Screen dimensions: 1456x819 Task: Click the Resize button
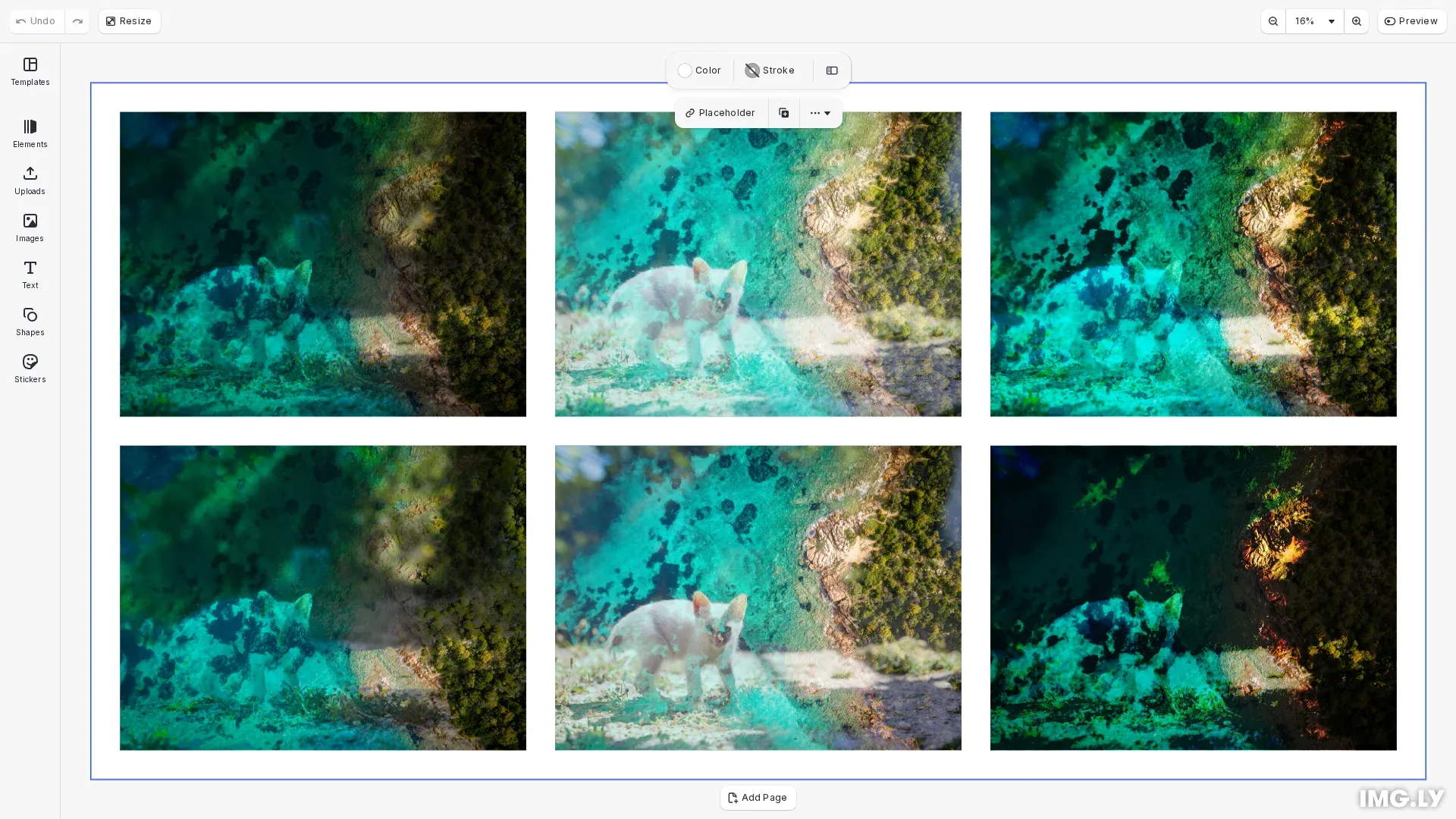128,20
